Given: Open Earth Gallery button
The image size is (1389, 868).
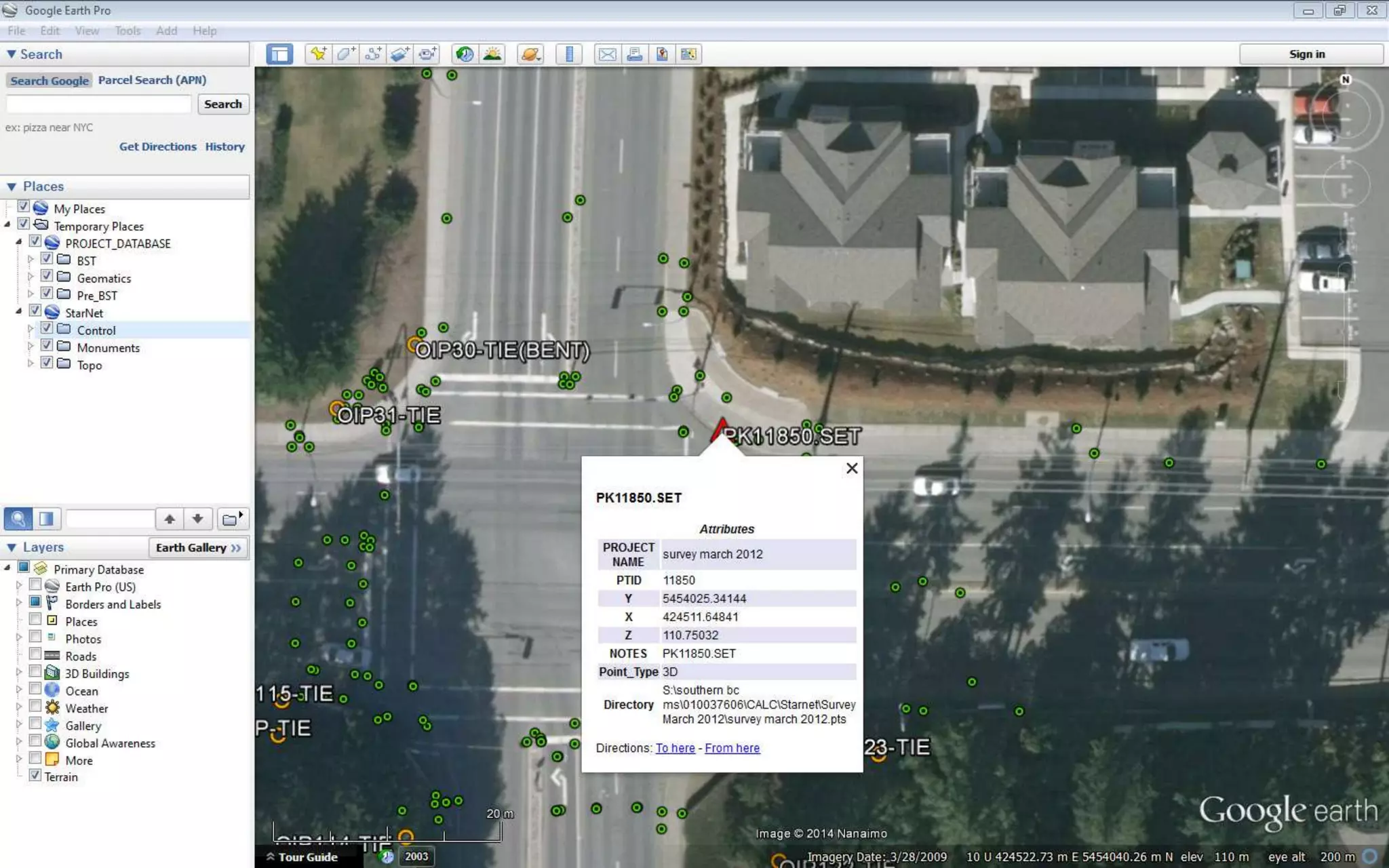Looking at the screenshot, I should pyautogui.click(x=198, y=547).
